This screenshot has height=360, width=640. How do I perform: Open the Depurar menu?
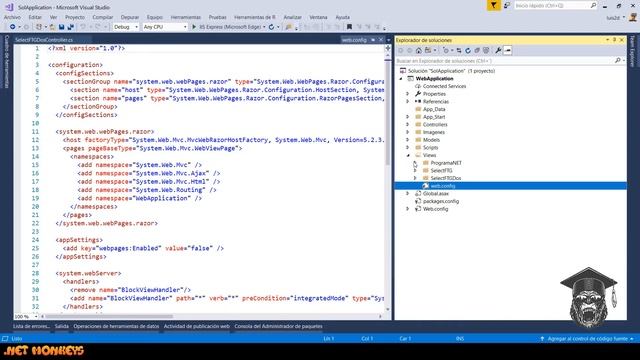coord(130,17)
